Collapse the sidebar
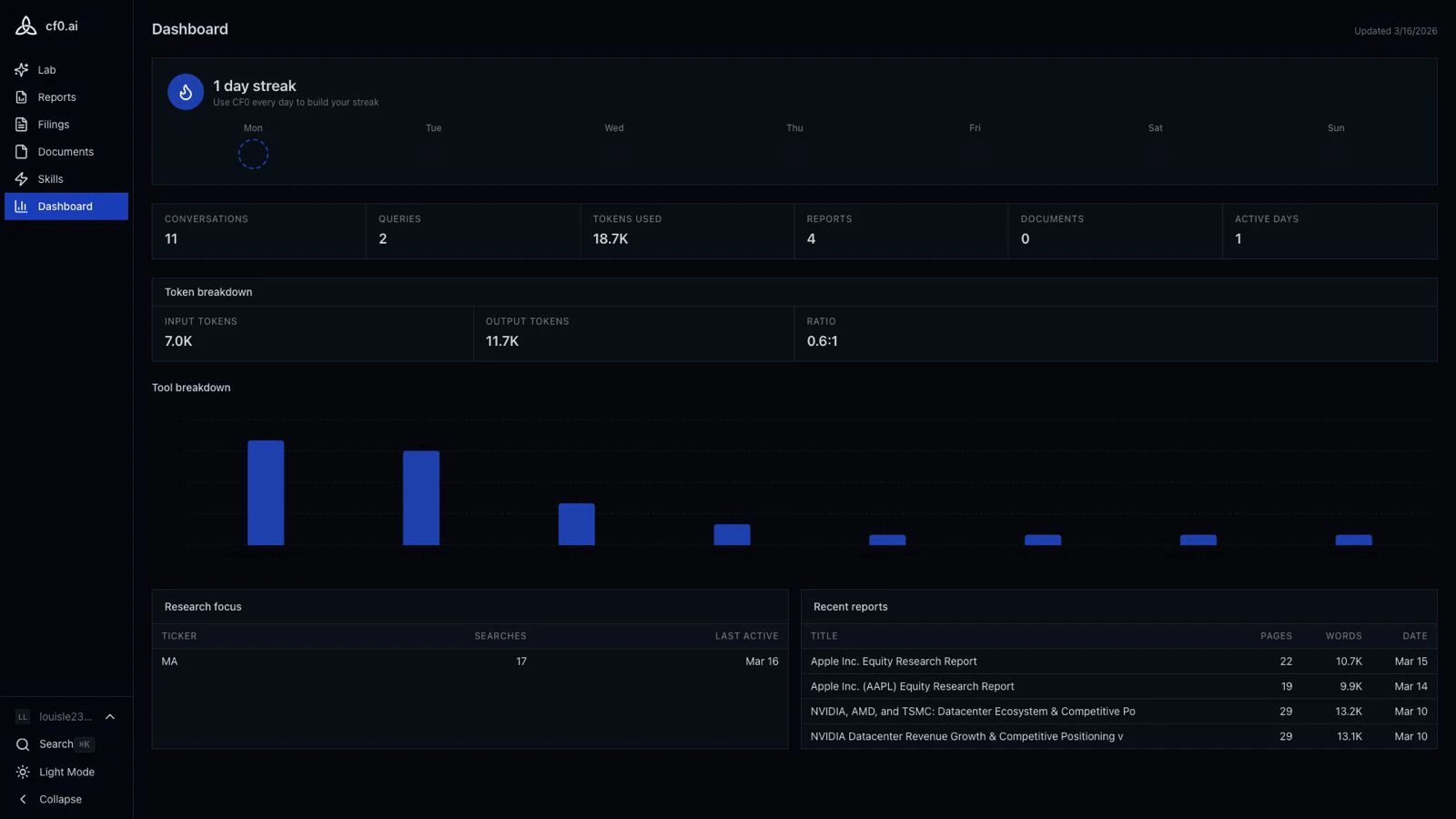Image resolution: width=1456 pixels, height=819 pixels. tap(60, 799)
